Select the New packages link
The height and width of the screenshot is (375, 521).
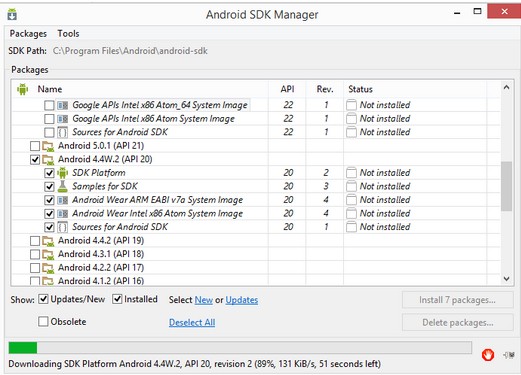pos(204,300)
